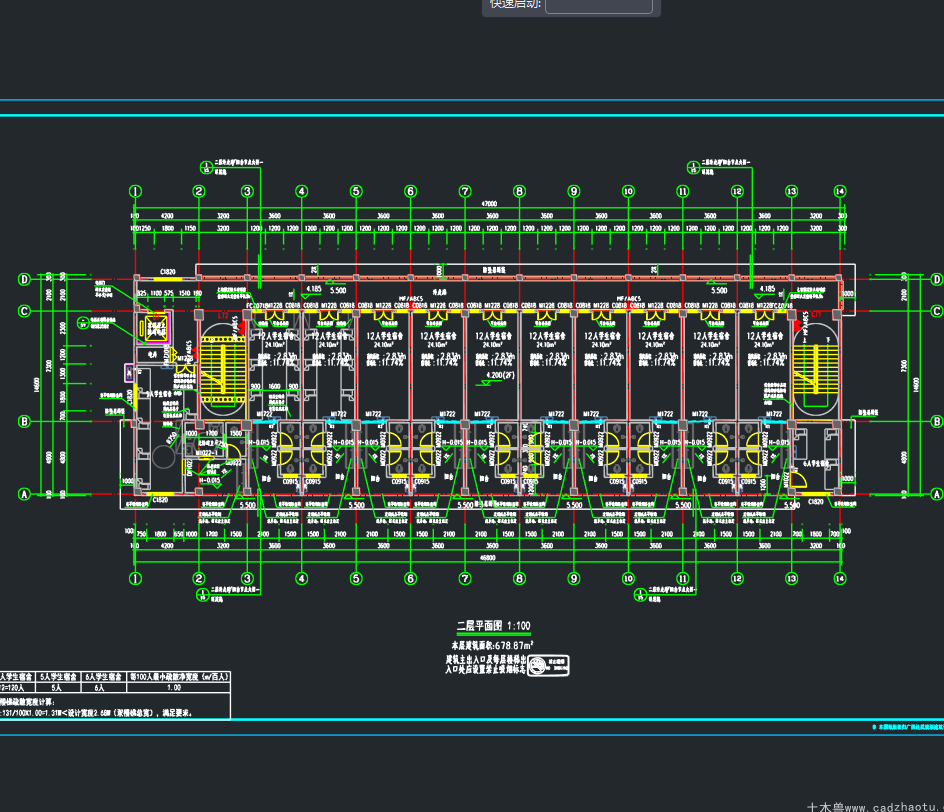
Task: Click the 每100人最小疏散净宽度 table header
Action: click(179, 677)
